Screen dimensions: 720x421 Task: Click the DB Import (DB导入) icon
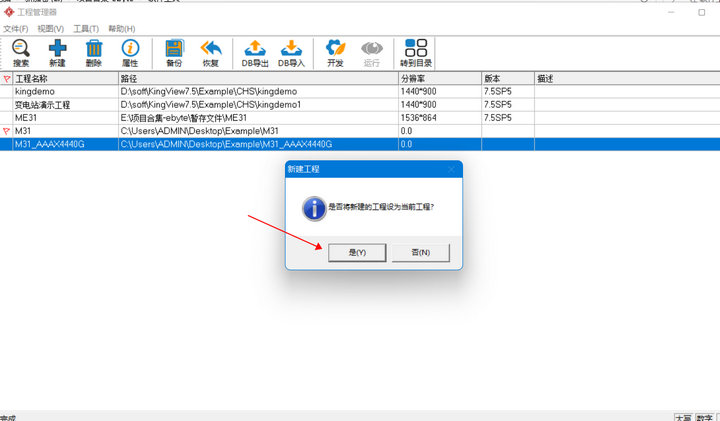(x=291, y=52)
